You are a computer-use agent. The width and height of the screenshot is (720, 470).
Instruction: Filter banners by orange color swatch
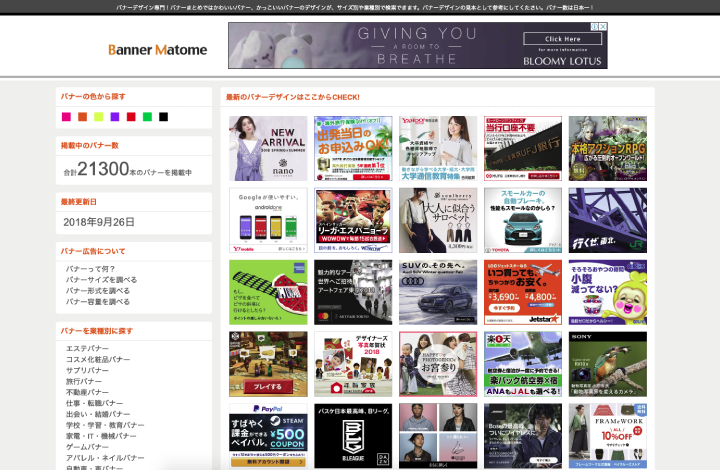pyautogui.click(x=83, y=117)
